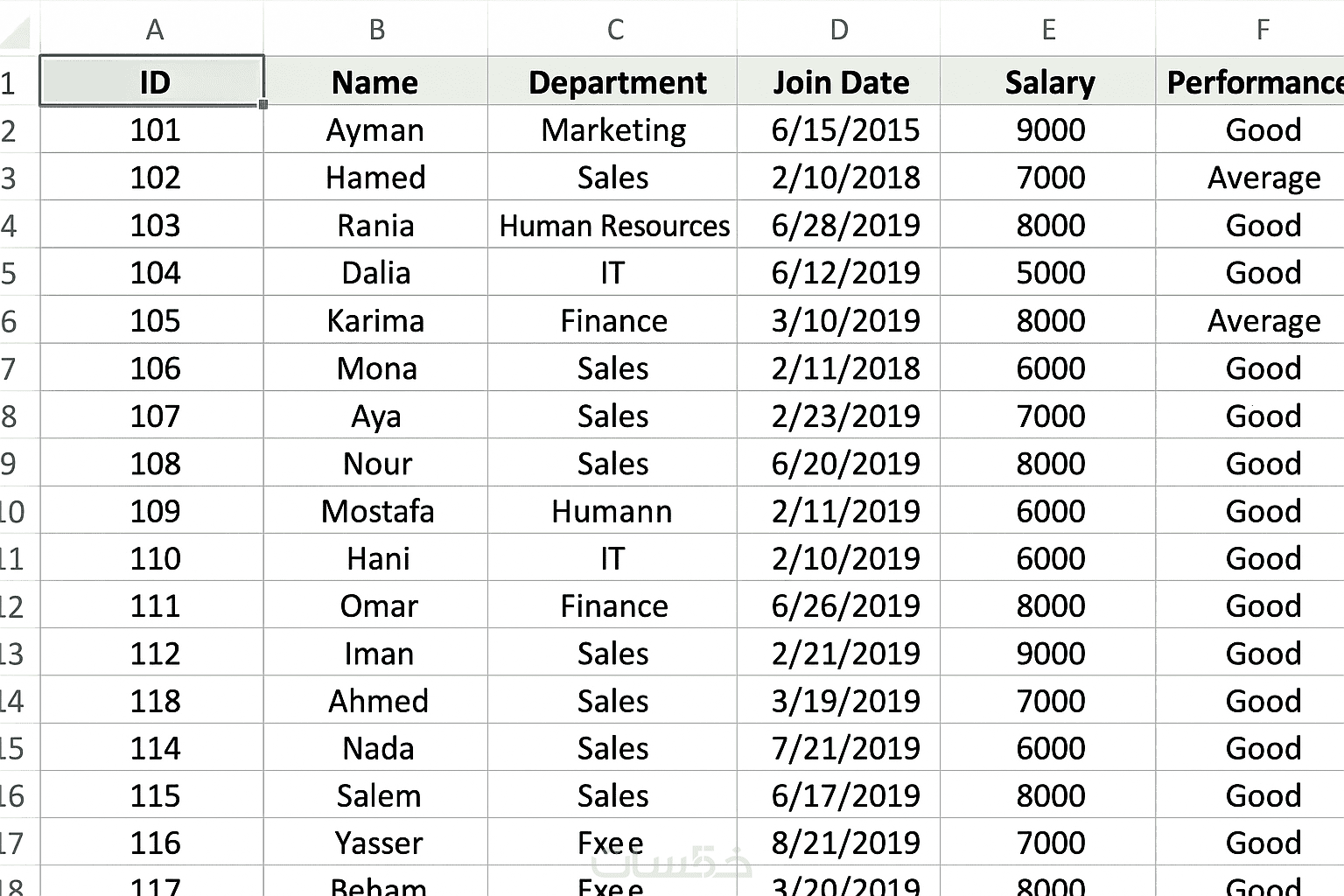Select the Marketing department cell
The width and height of the screenshot is (1344, 896).
[613, 130]
